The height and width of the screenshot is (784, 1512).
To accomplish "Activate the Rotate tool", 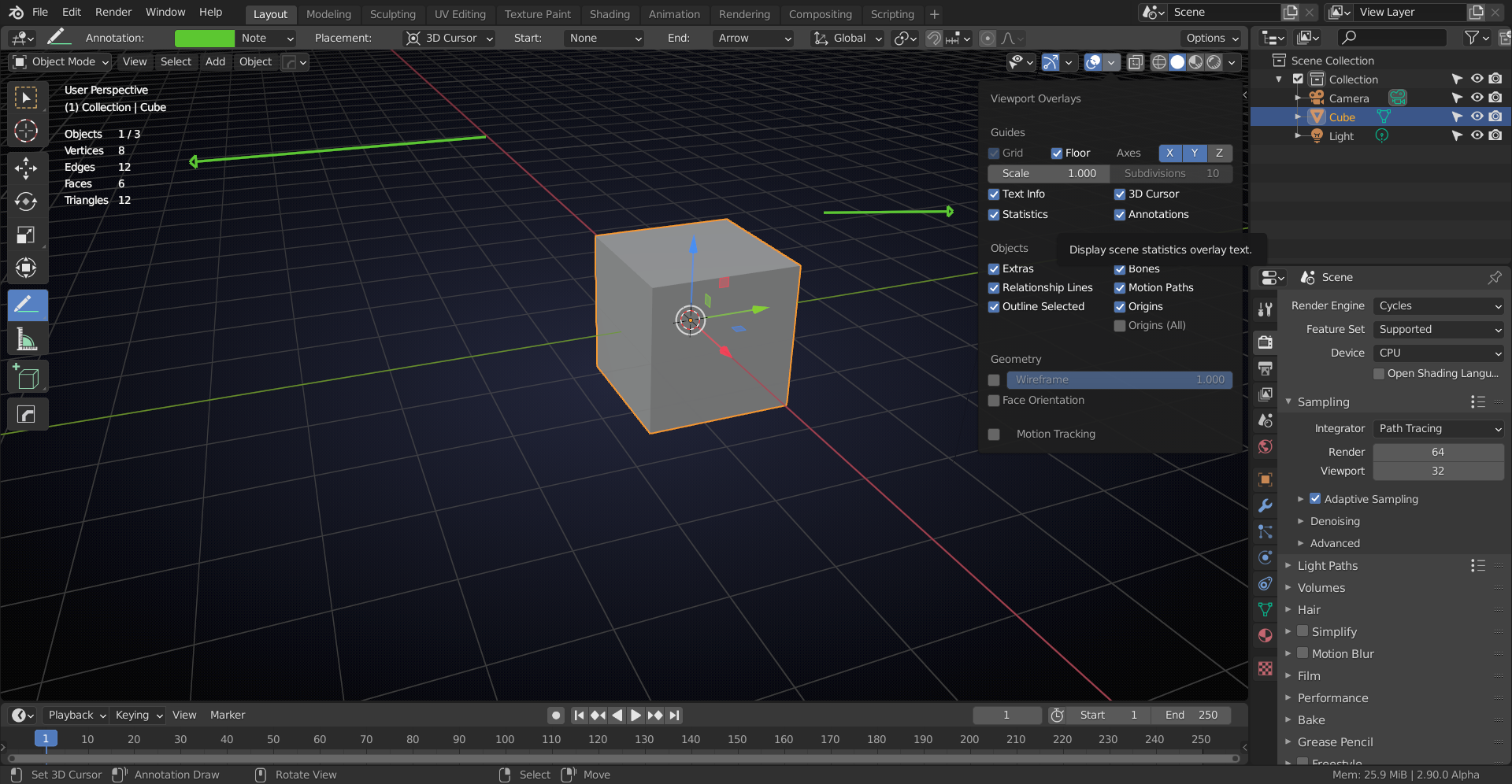I will pos(27,202).
